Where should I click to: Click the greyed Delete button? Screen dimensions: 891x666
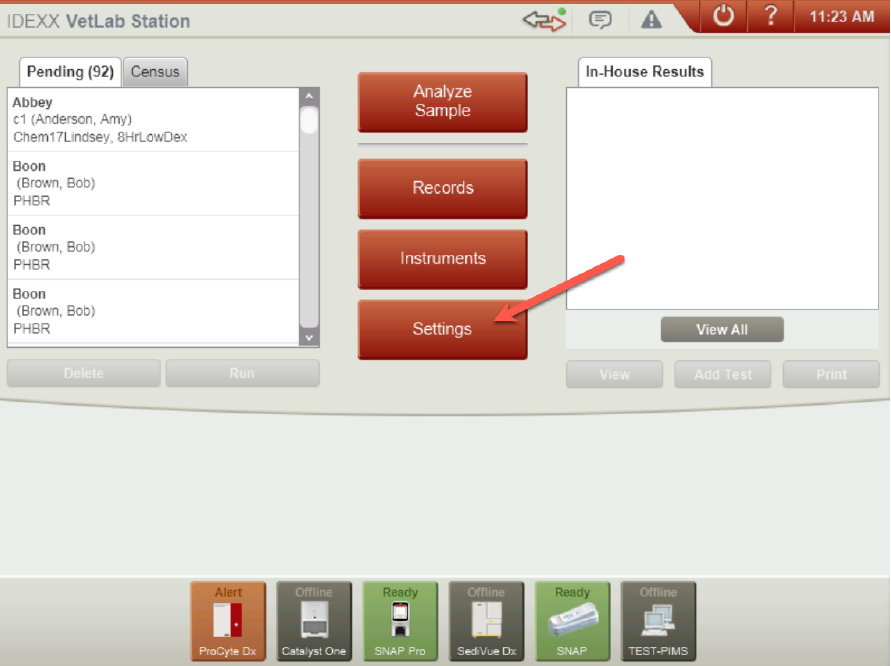coord(84,373)
